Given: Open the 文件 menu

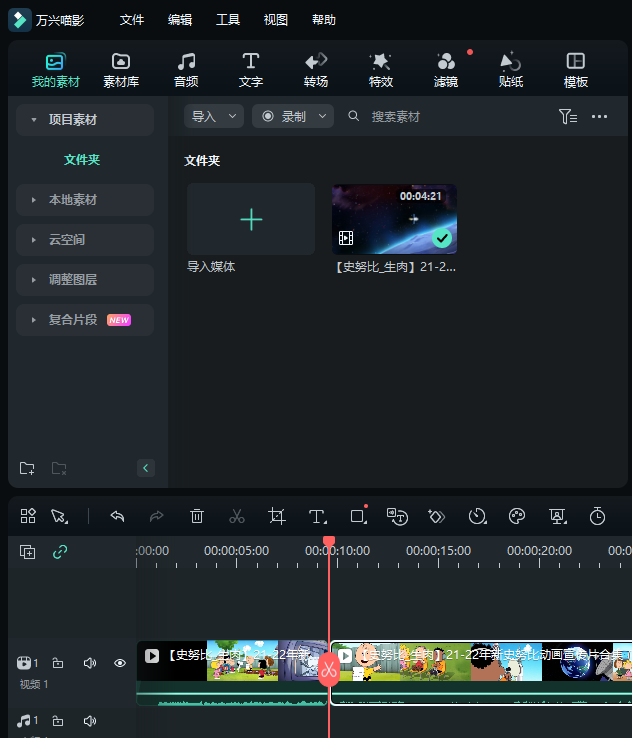Looking at the screenshot, I should 132,20.
